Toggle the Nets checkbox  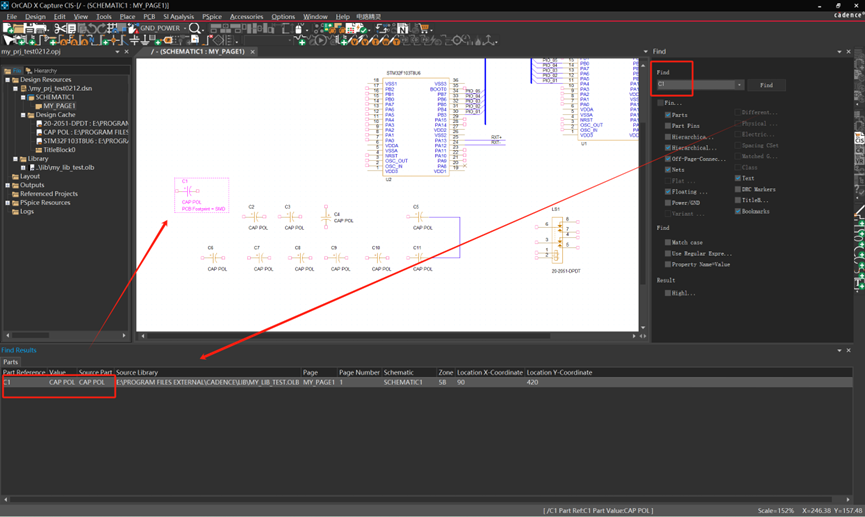tap(668, 169)
